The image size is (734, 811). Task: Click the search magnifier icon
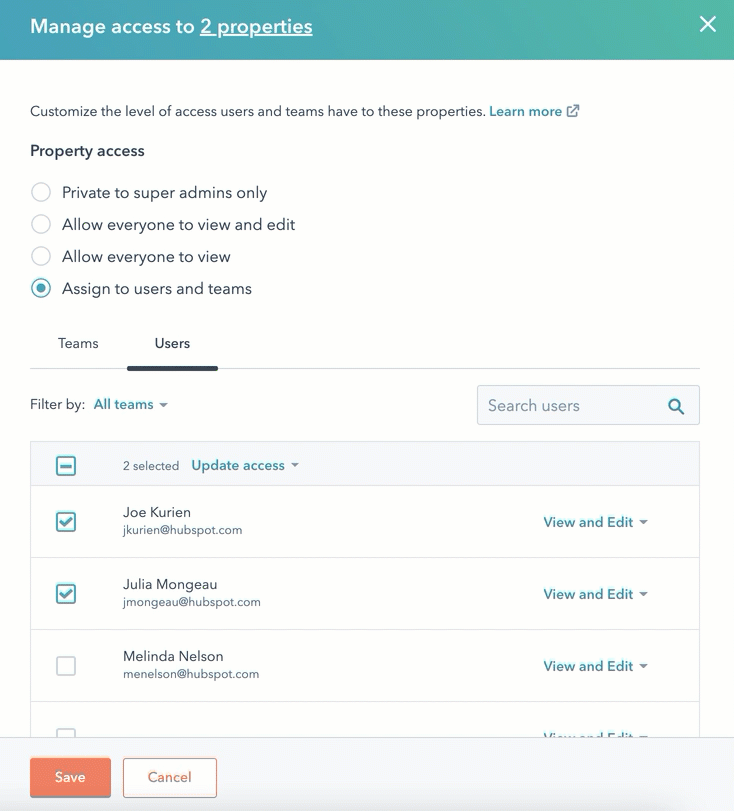[676, 406]
